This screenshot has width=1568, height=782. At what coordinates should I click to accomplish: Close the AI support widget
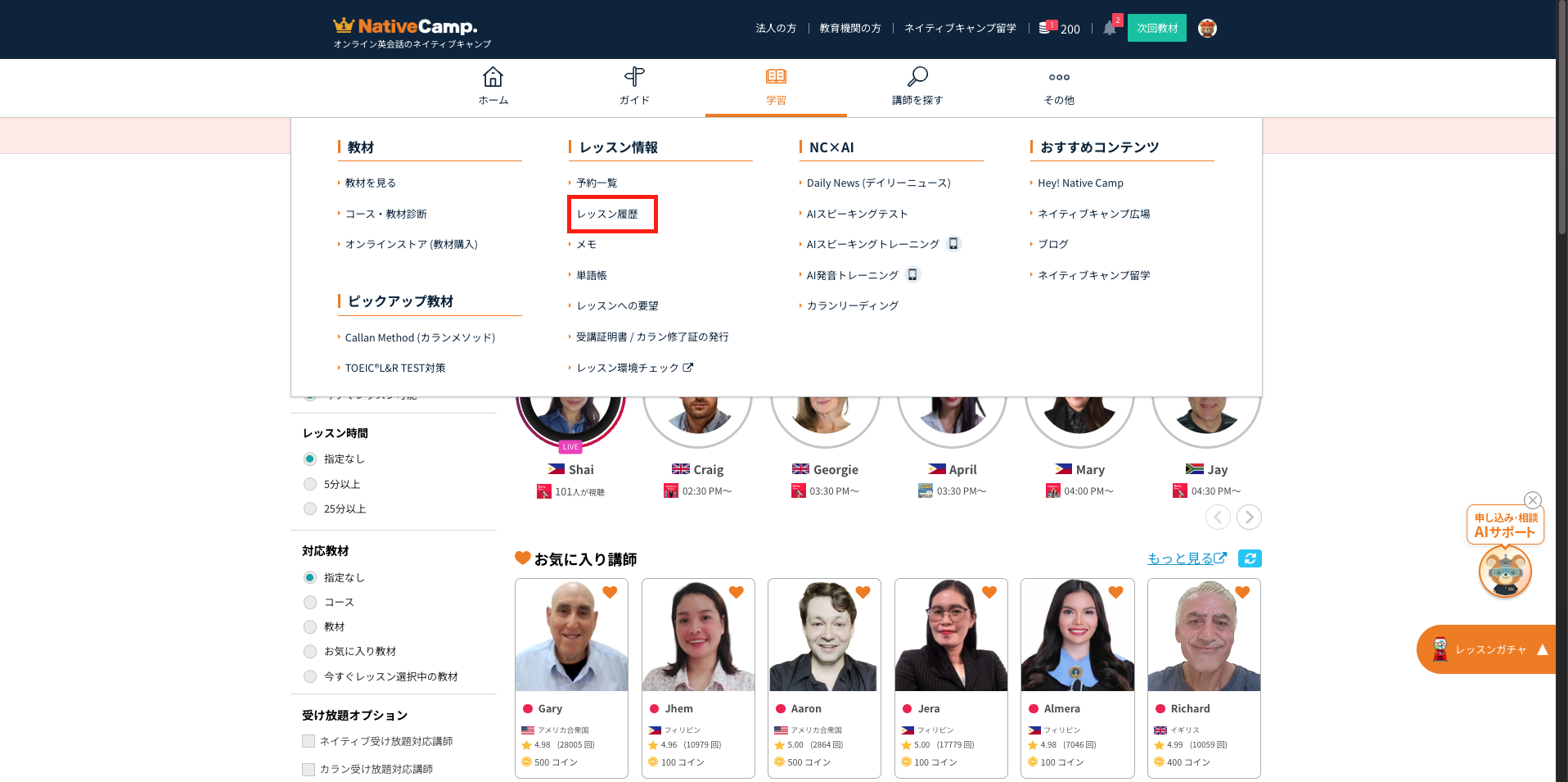pyautogui.click(x=1533, y=500)
